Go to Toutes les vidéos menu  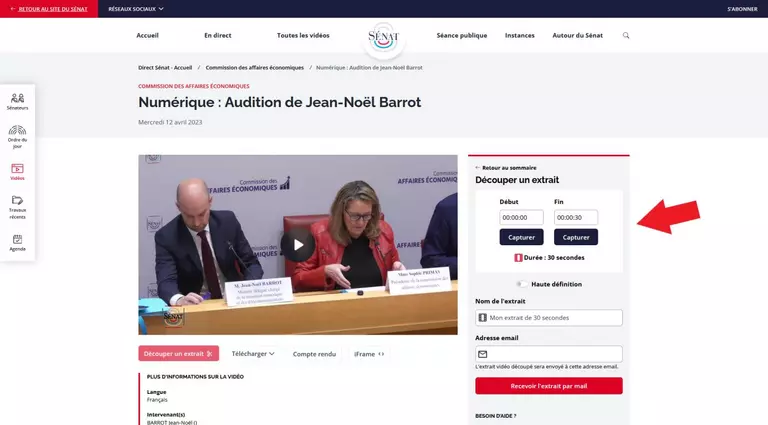tap(303, 35)
